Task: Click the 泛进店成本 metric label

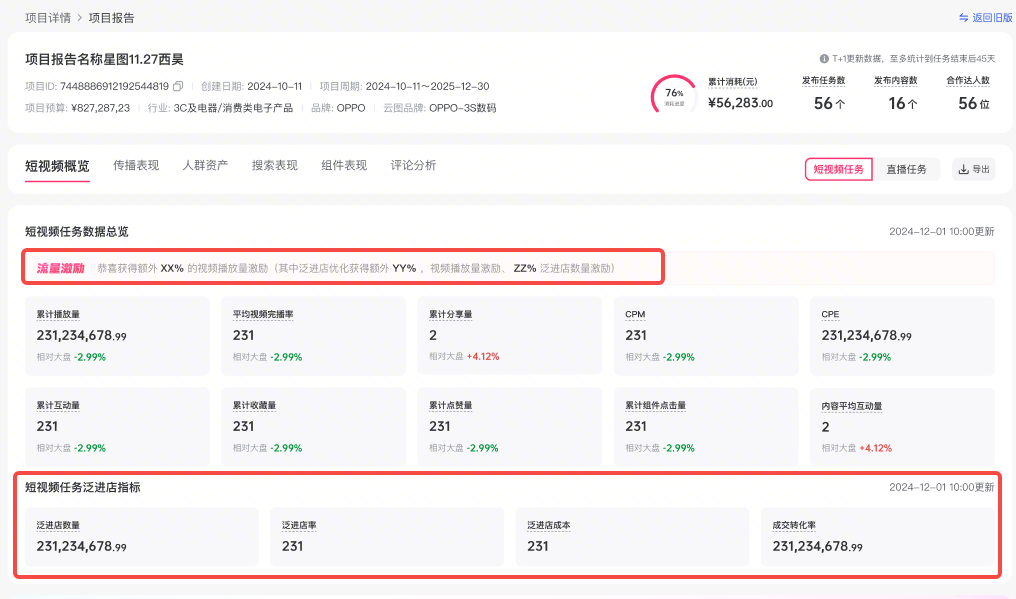Action: [x=549, y=525]
